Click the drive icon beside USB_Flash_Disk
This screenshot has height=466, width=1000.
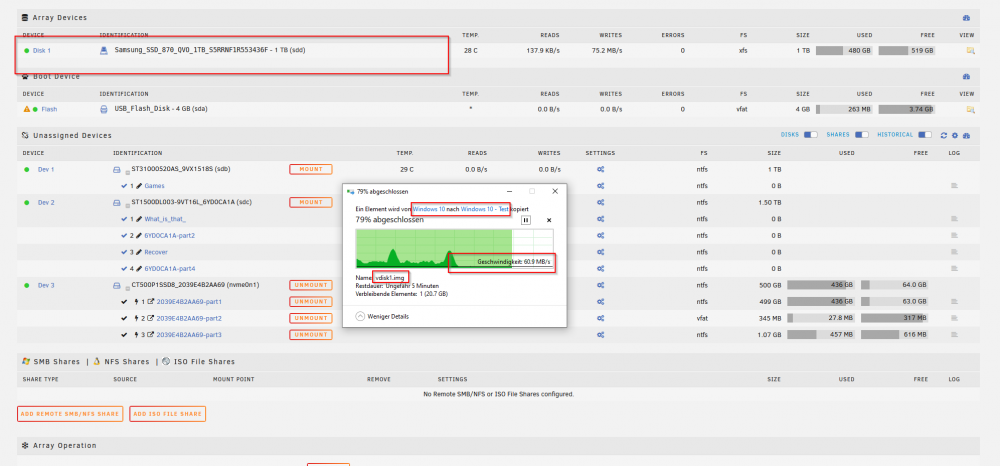(104, 109)
